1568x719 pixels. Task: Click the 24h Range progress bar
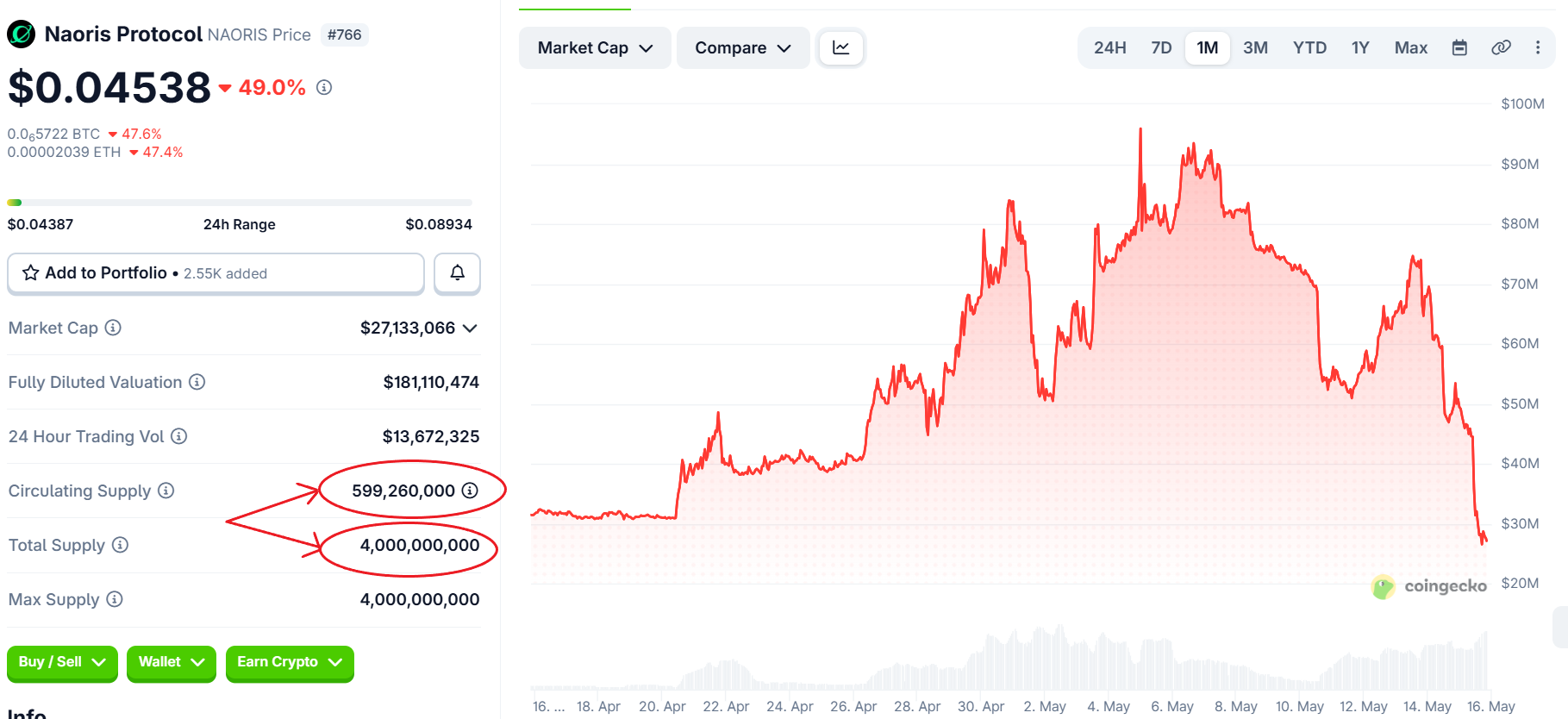click(x=240, y=203)
